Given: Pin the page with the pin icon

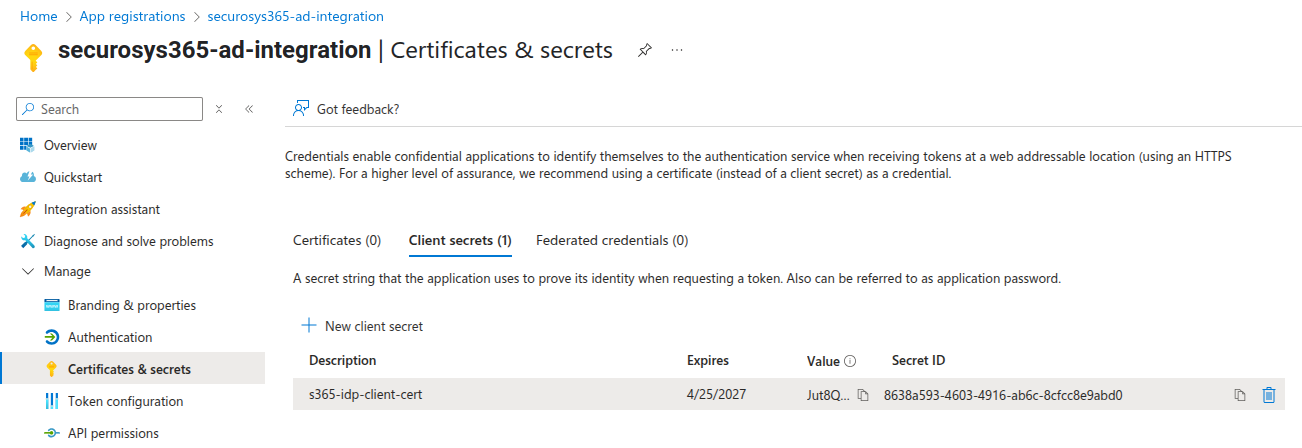Looking at the screenshot, I should (x=645, y=51).
